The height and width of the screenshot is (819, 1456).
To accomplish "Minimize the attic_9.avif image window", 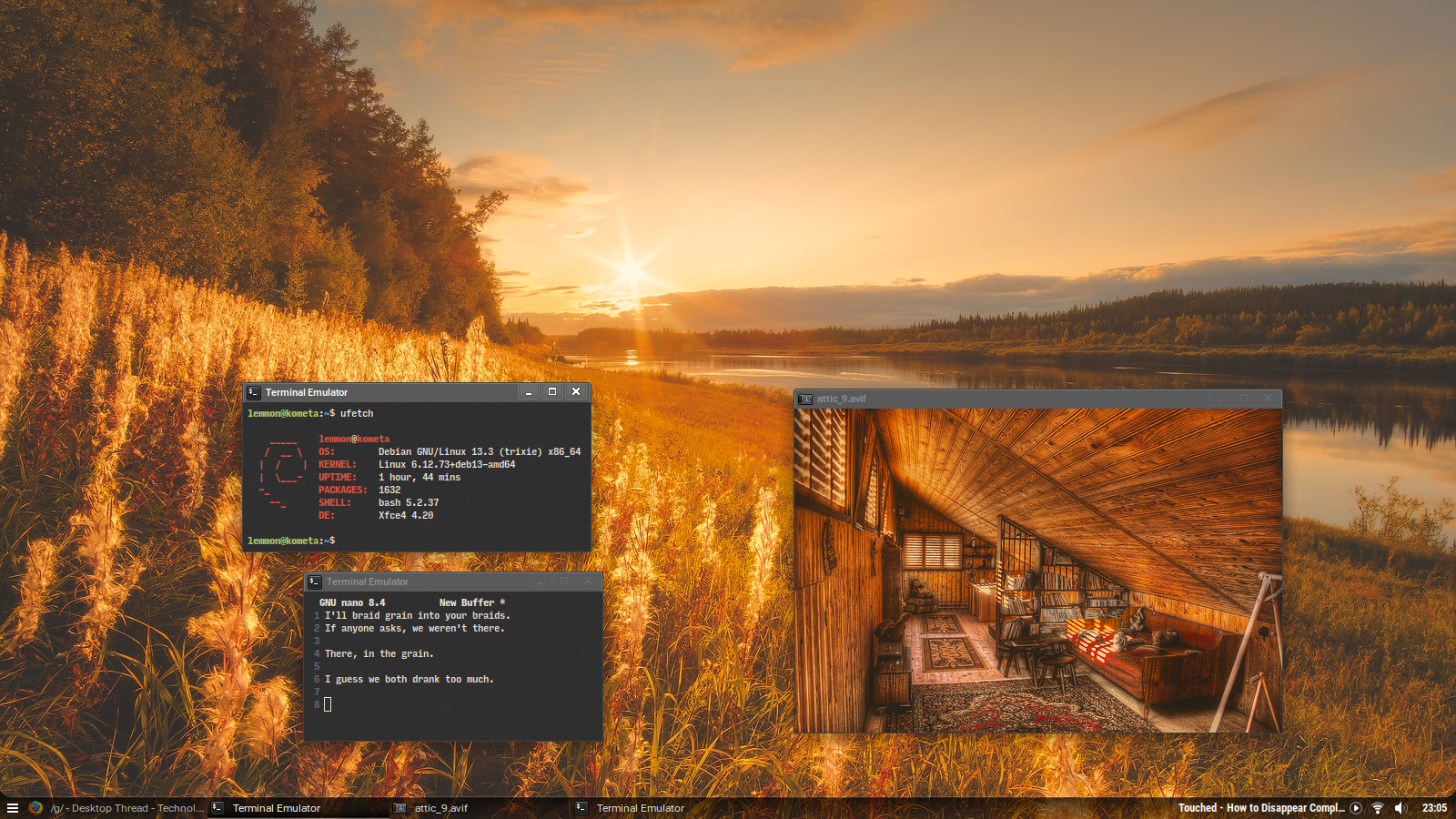I will (1220, 399).
